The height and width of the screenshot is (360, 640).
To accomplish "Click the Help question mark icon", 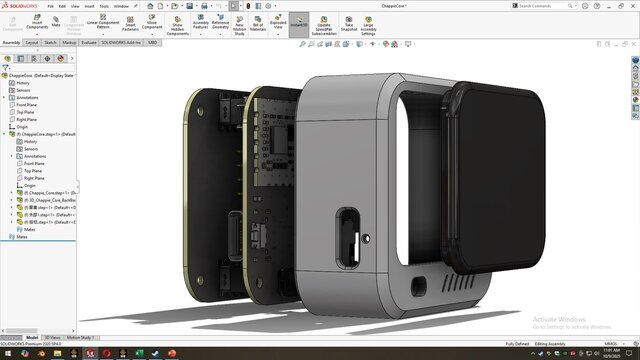I will tap(597, 6).
